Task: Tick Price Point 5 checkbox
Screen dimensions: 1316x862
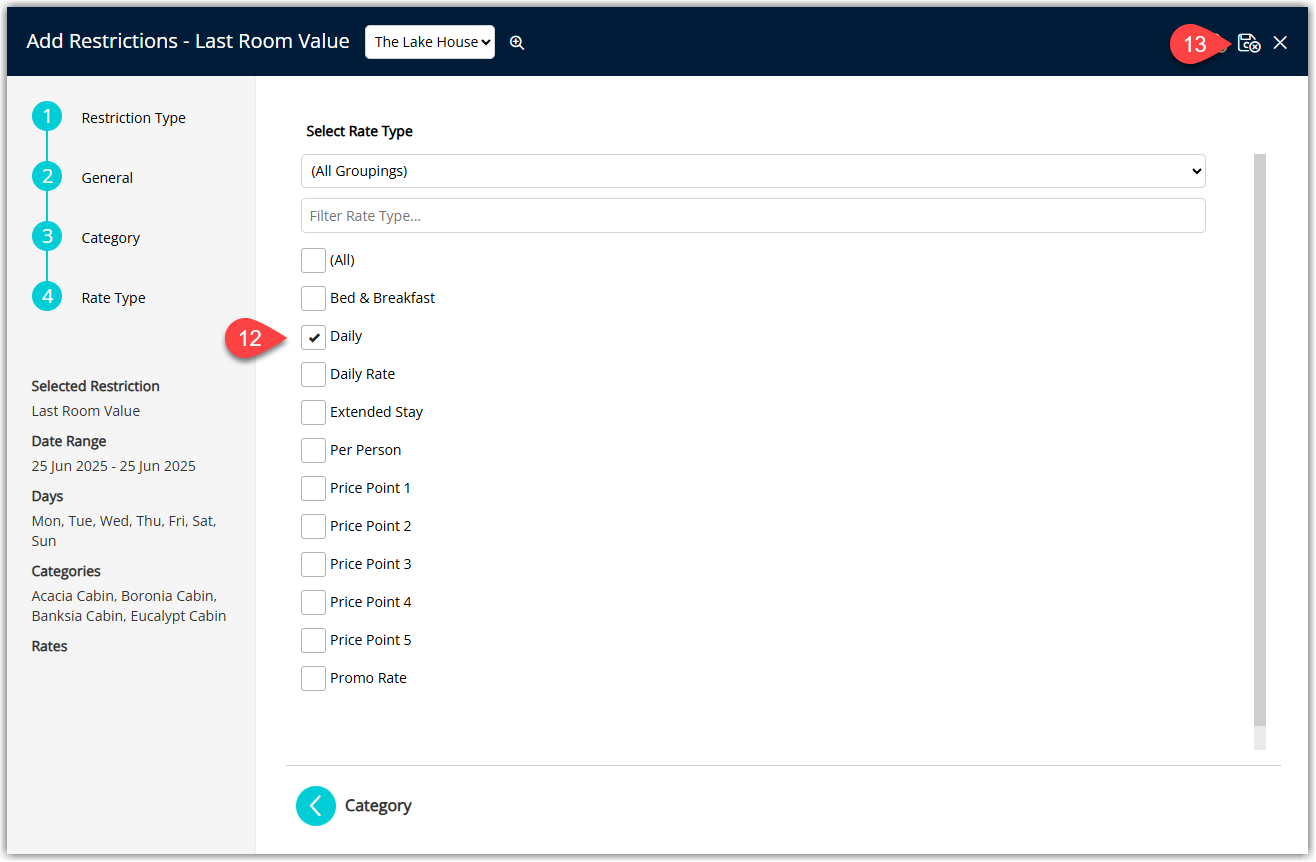Action: click(x=313, y=640)
